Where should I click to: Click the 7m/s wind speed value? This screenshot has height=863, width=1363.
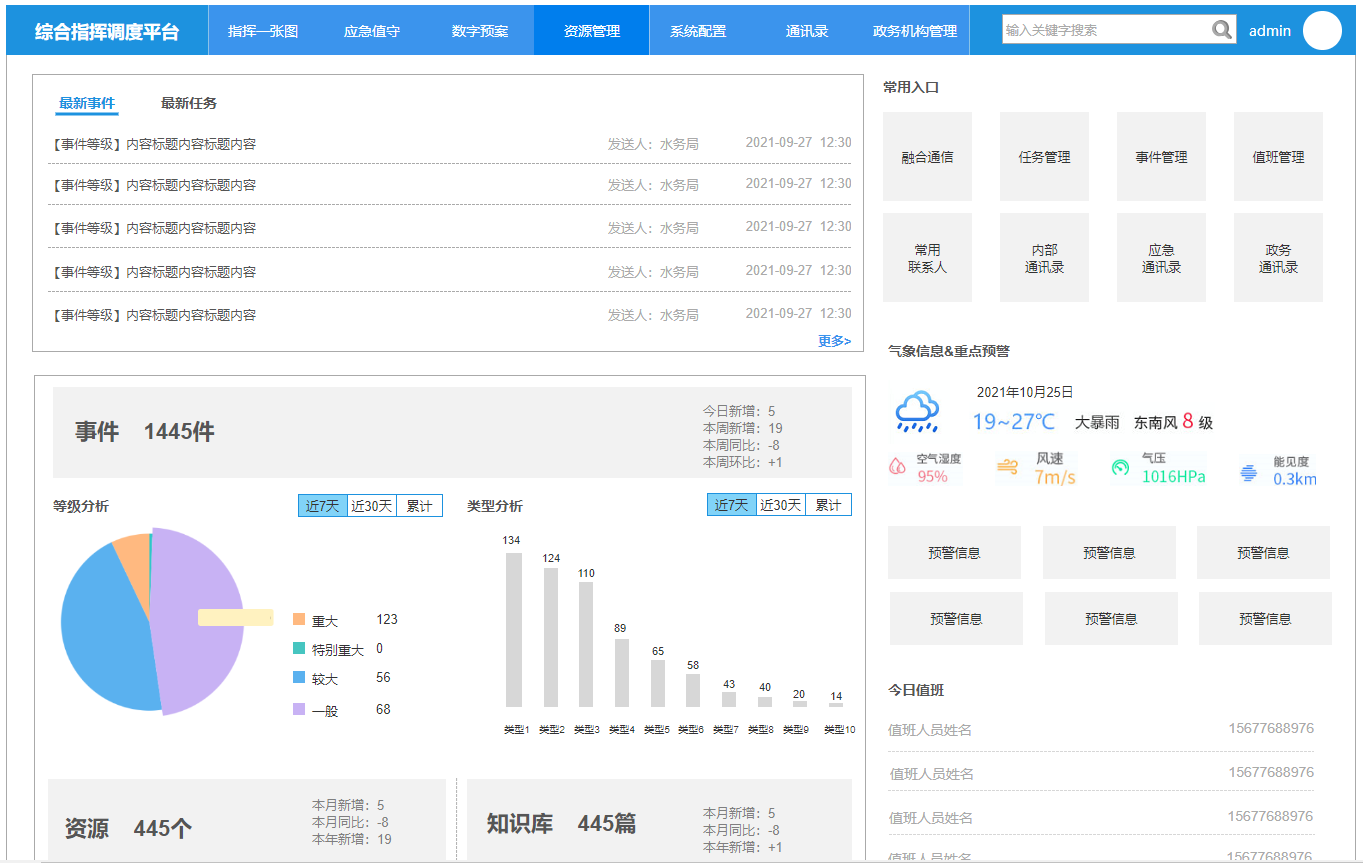coord(1055,477)
